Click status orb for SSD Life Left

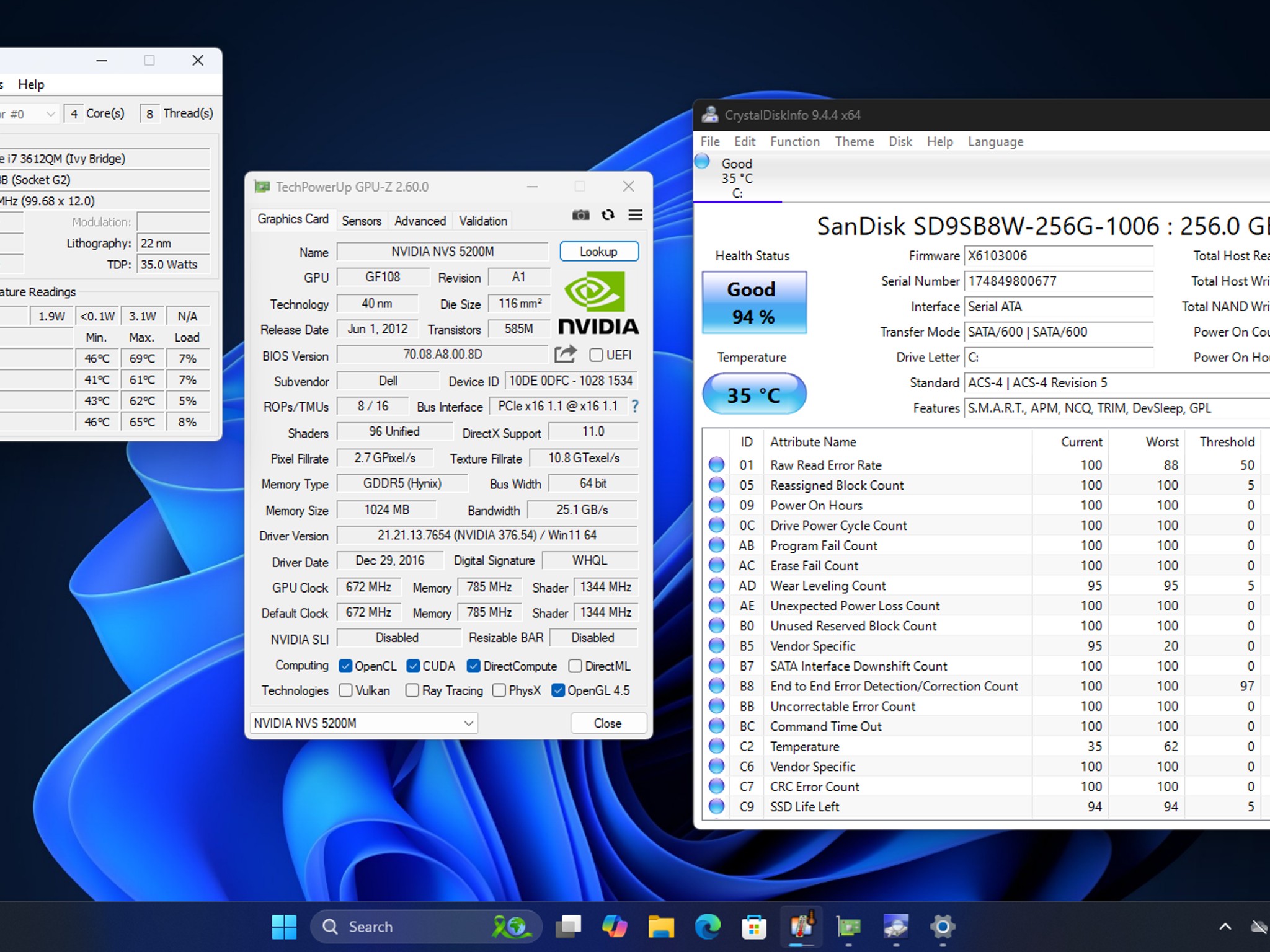[x=716, y=806]
